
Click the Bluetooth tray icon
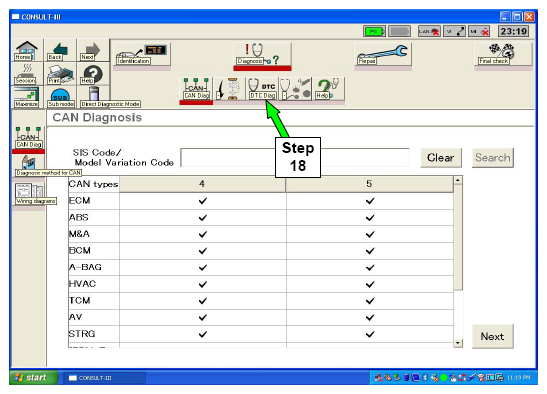[425, 377]
